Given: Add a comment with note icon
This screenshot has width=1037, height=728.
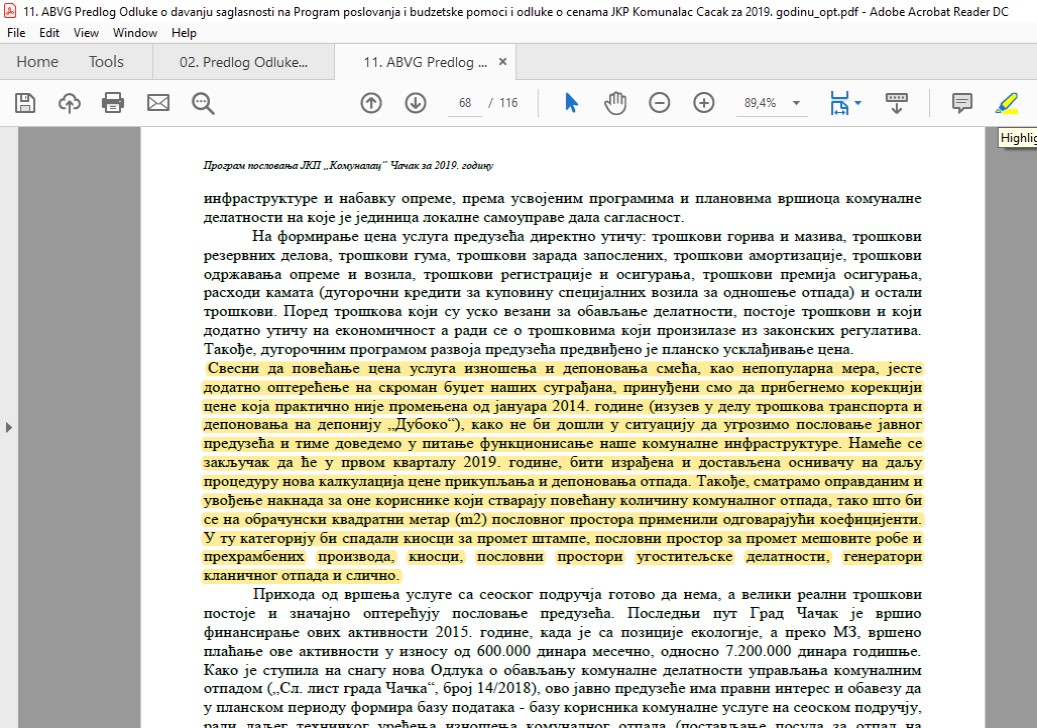Looking at the screenshot, I should click(962, 103).
